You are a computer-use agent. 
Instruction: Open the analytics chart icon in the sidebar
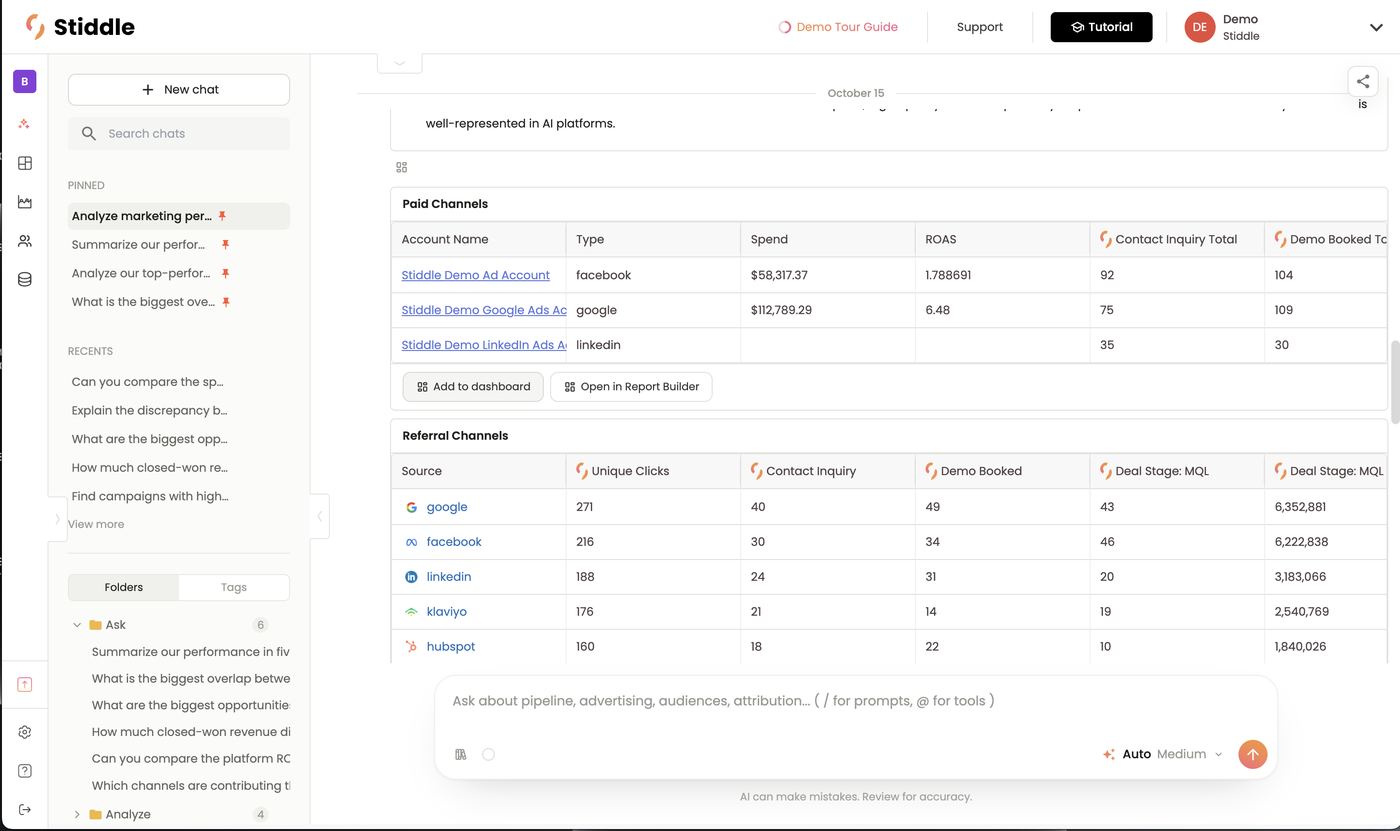(25, 202)
